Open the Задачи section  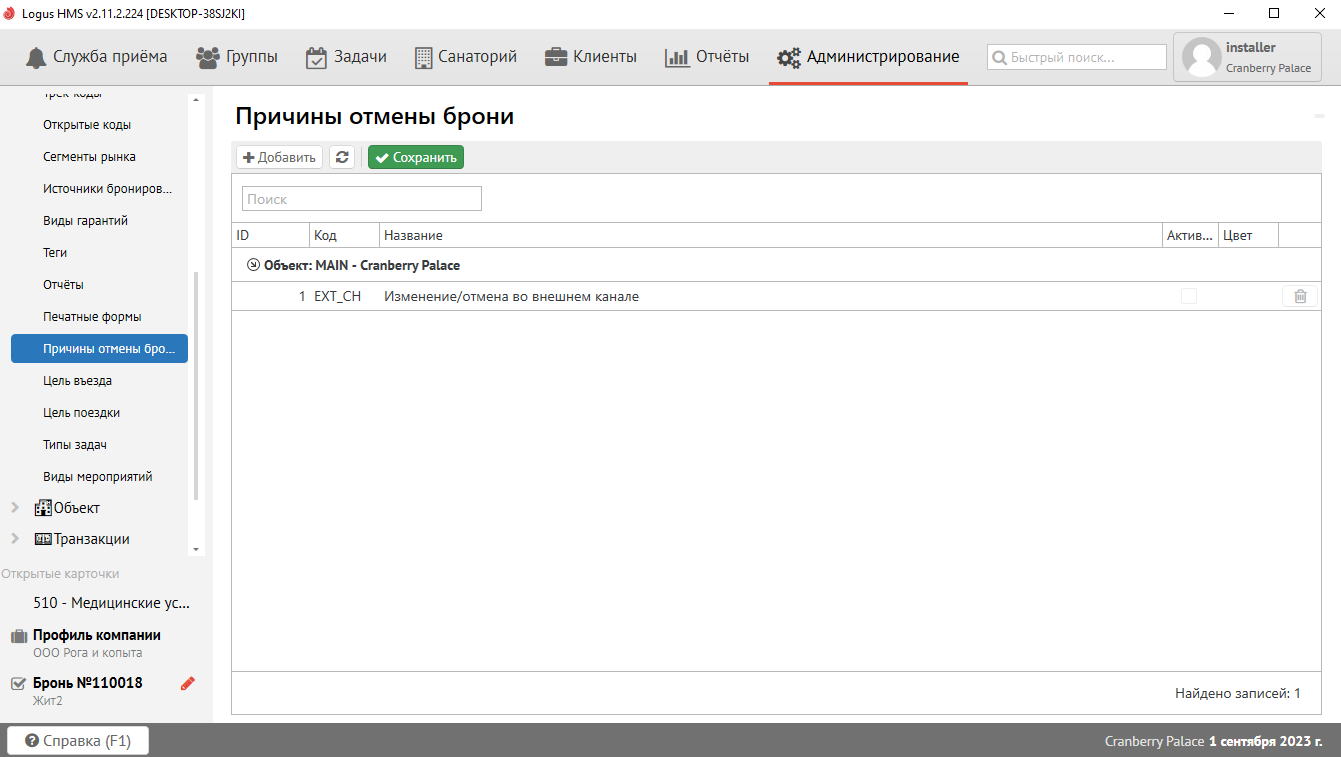[346, 57]
